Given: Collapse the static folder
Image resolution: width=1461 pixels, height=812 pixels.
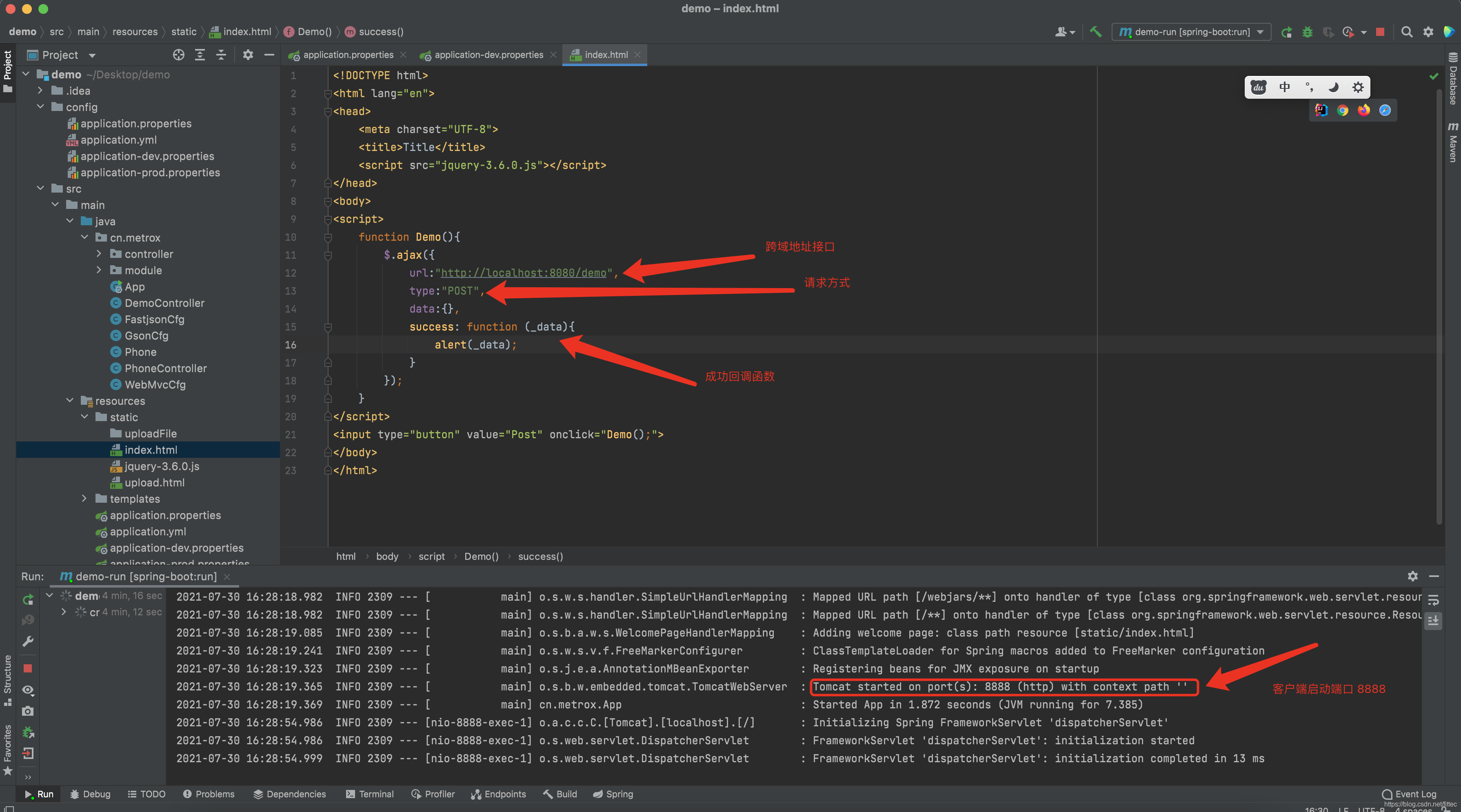Looking at the screenshot, I should point(84,417).
